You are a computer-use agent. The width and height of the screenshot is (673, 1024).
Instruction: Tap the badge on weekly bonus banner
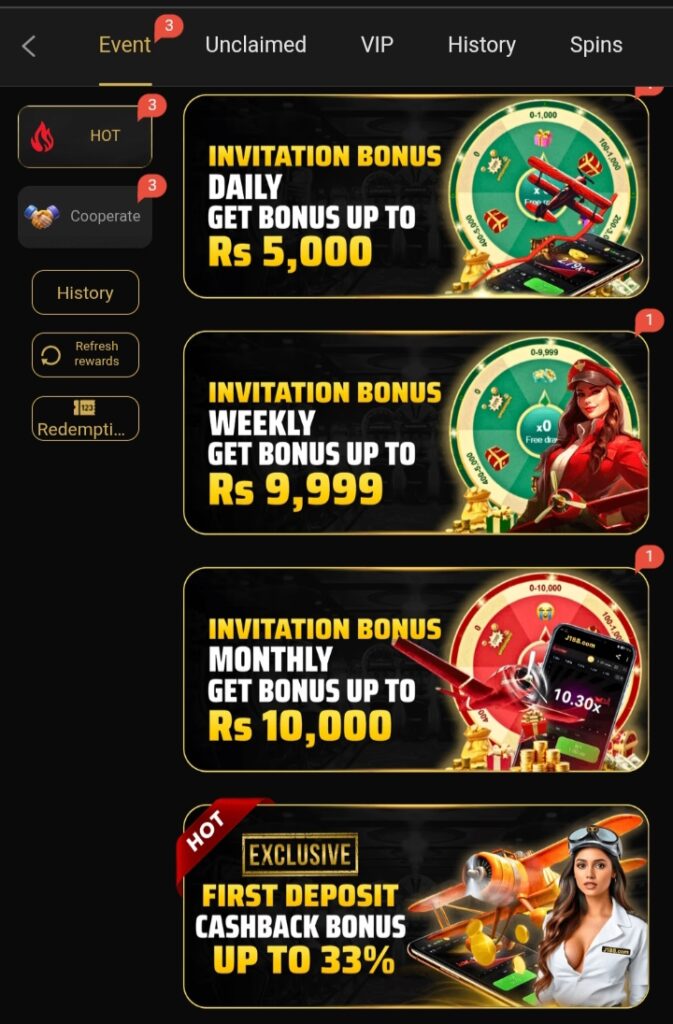[x=648, y=320]
